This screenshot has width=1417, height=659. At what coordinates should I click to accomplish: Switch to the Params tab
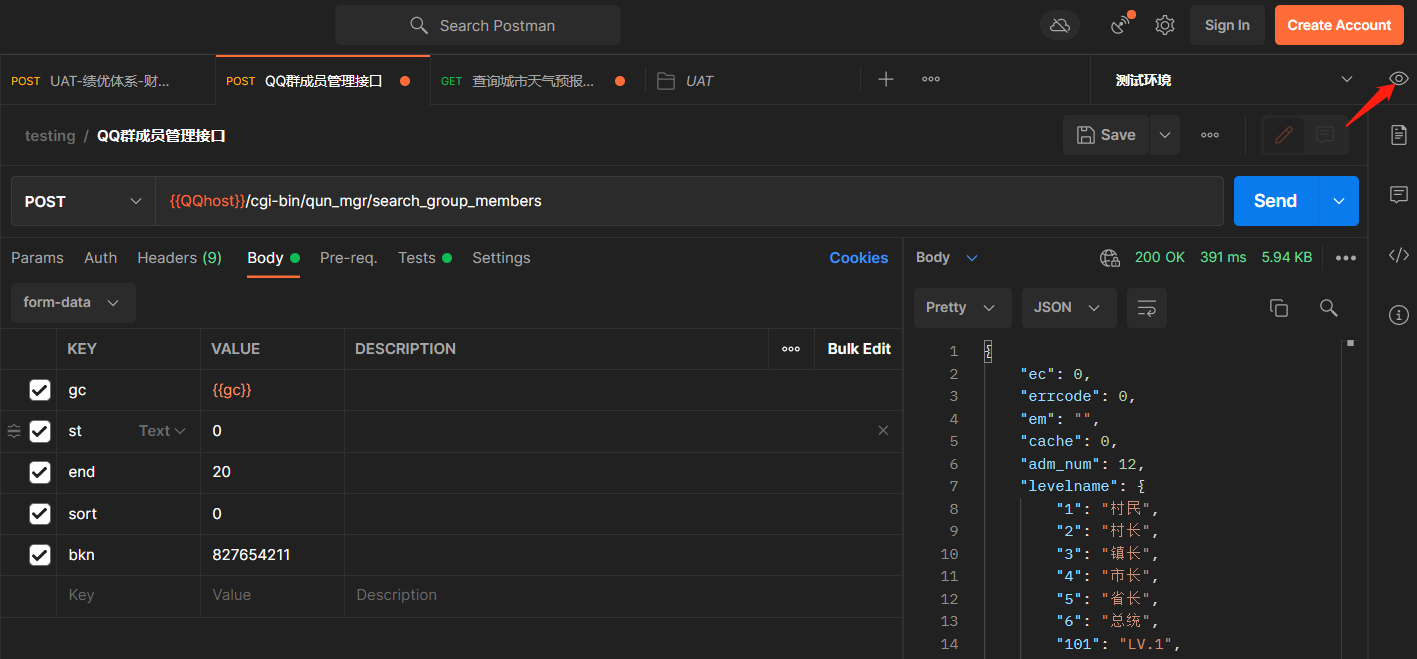coord(37,258)
